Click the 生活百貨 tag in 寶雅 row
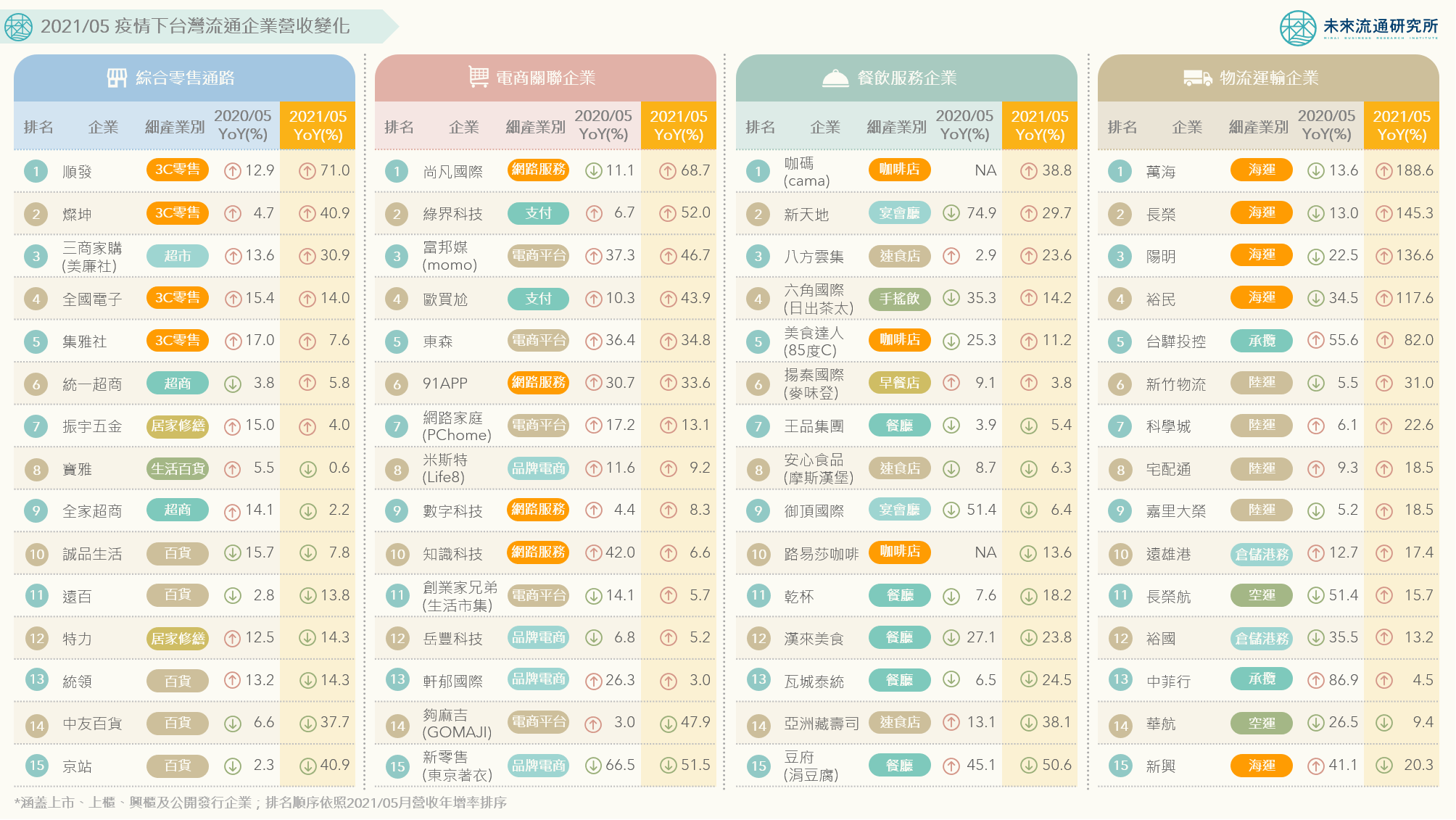 click(x=177, y=469)
